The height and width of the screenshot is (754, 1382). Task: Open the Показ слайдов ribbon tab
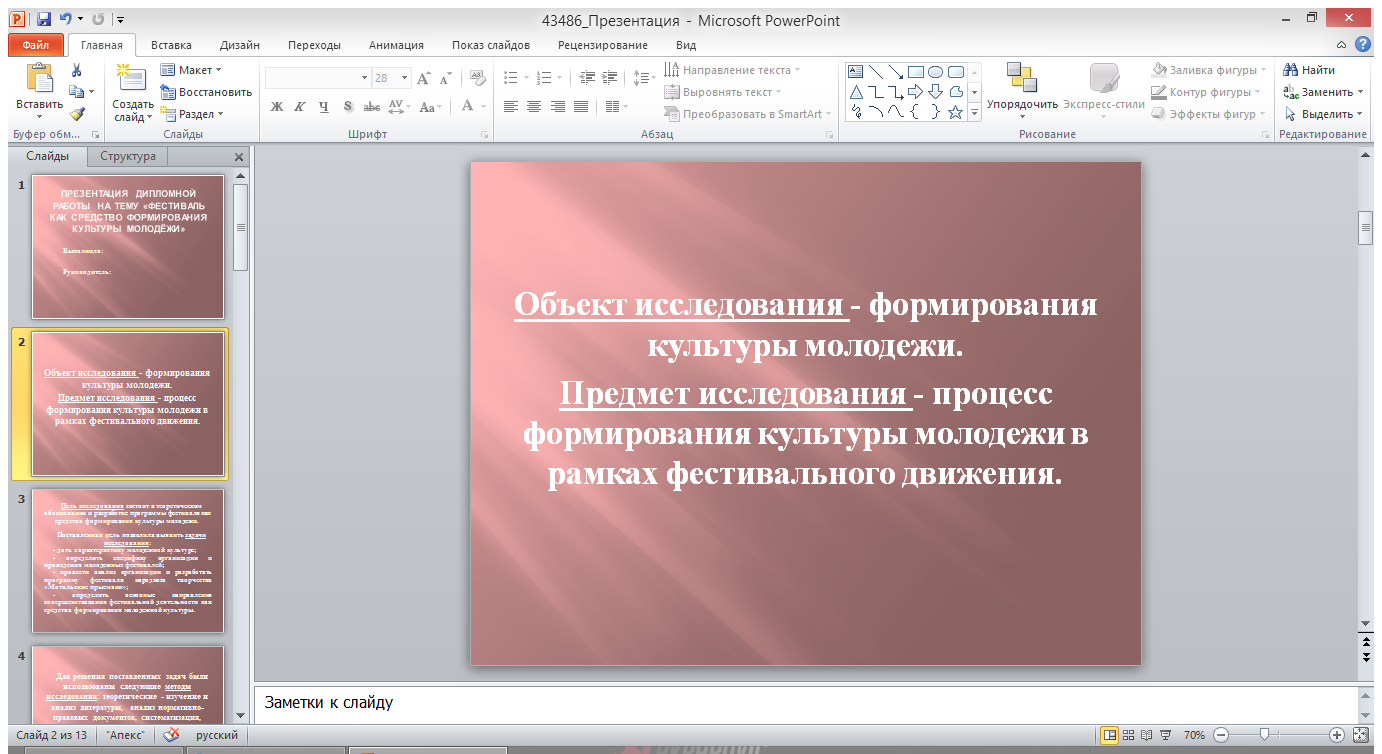click(491, 45)
